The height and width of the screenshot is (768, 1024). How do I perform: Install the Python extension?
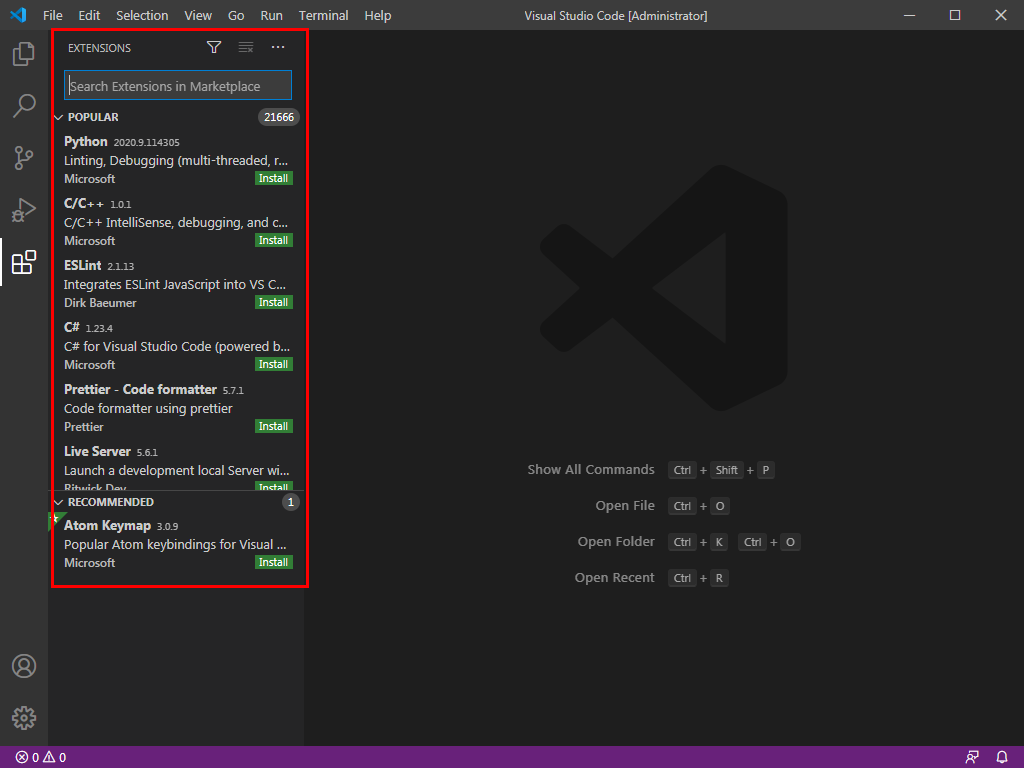point(274,178)
